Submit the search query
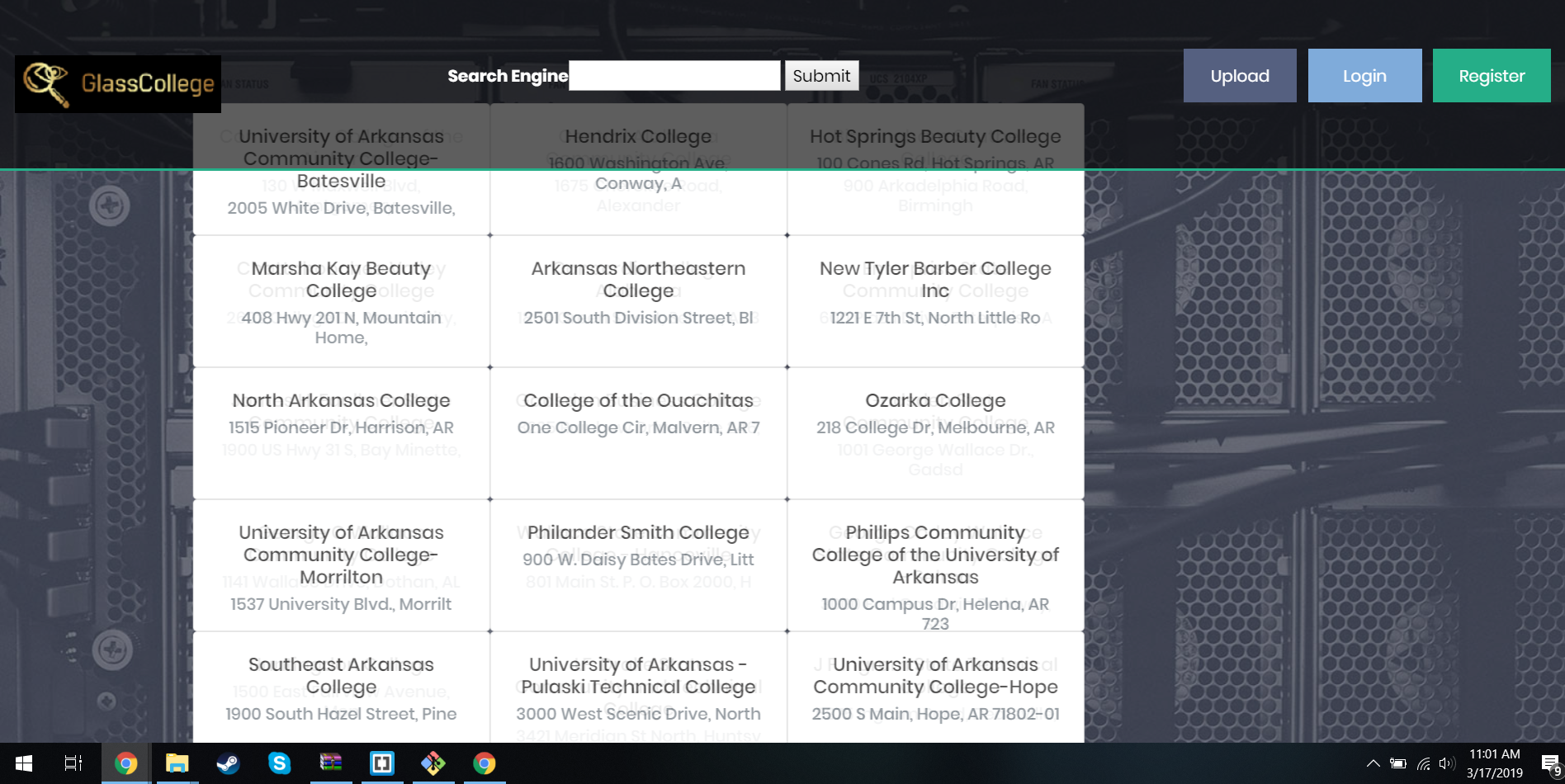This screenshot has width=1565, height=784. [x=821, y=76]
